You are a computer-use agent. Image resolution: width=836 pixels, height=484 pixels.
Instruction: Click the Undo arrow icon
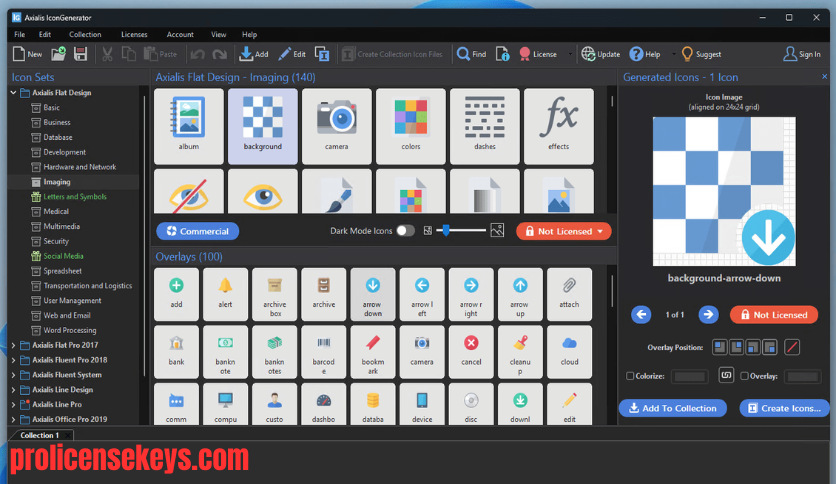(x=198, y=54)
